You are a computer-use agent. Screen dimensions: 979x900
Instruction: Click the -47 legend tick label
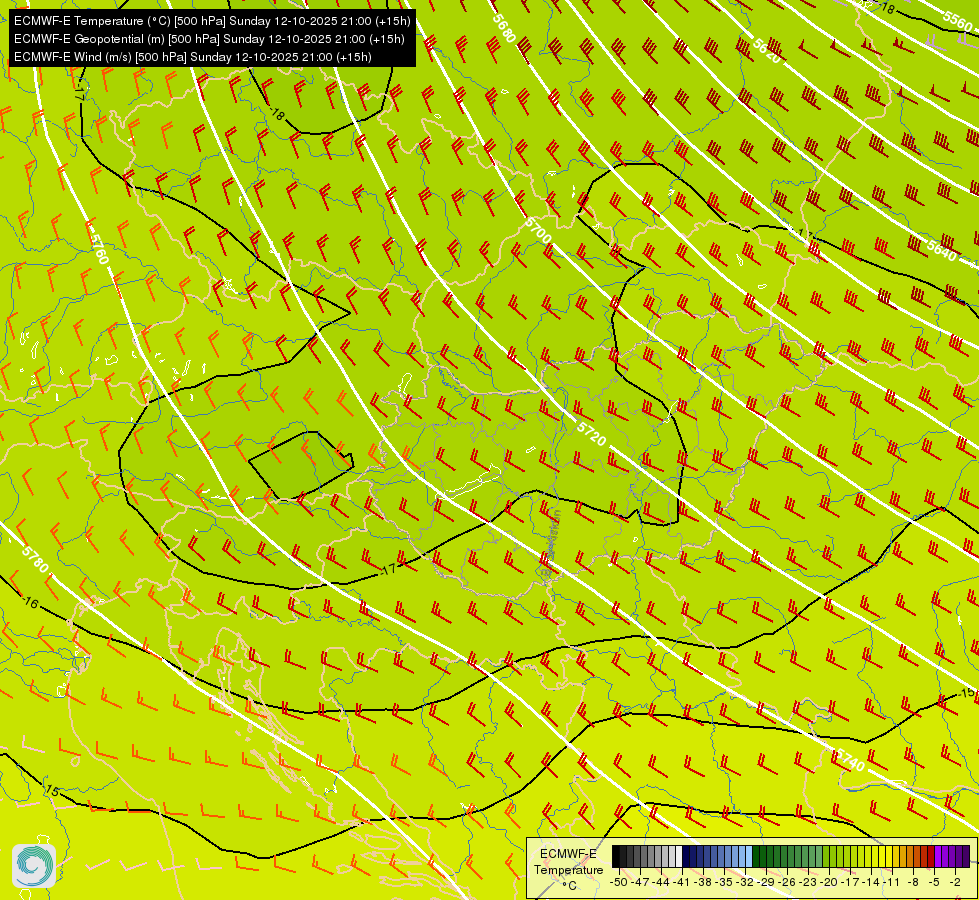(640, 882)
